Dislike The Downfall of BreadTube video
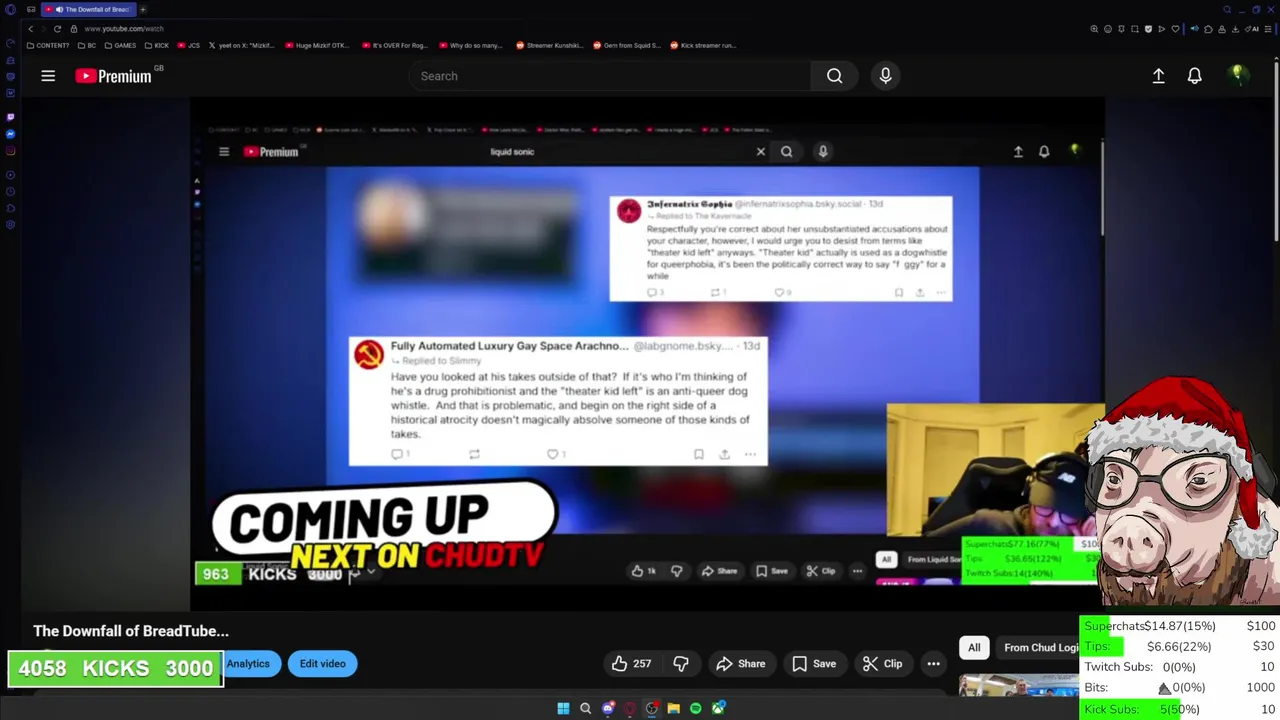Image resolution: width=1280 pixels, height=720 pixels. pos(681,663)
